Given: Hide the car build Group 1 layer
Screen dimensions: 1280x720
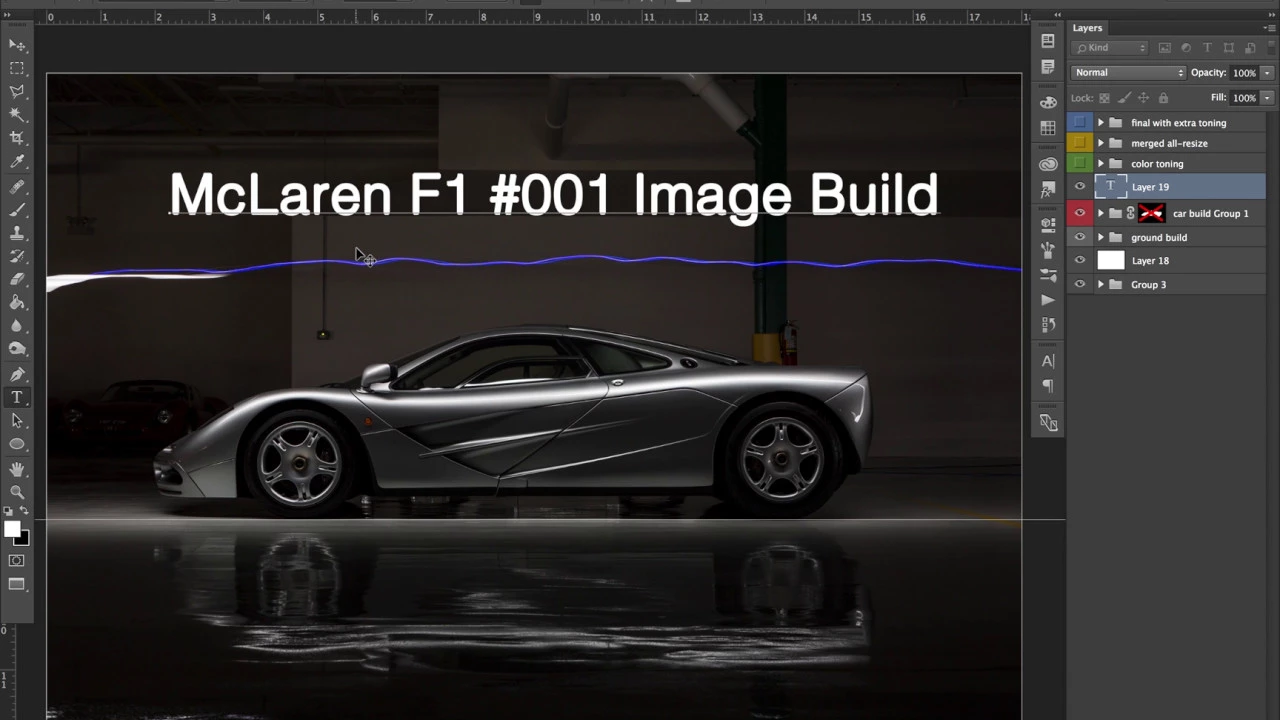Looking at the screenshot, I should [x=1080, y=213].
